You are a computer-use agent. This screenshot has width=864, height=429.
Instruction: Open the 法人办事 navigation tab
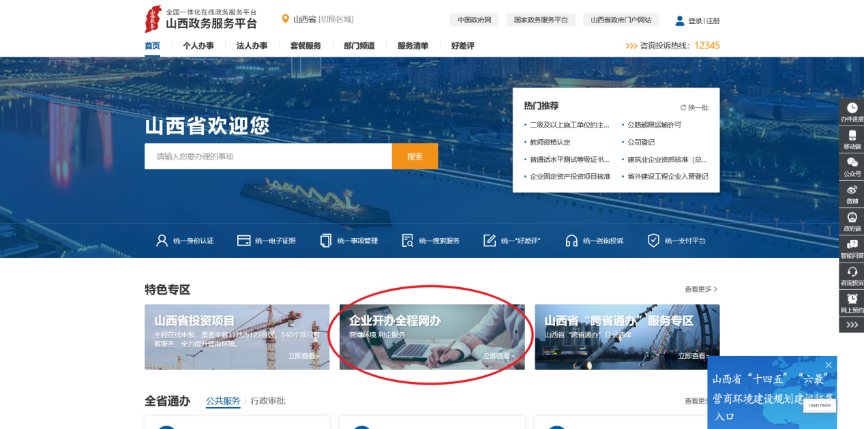coord(251,46)
